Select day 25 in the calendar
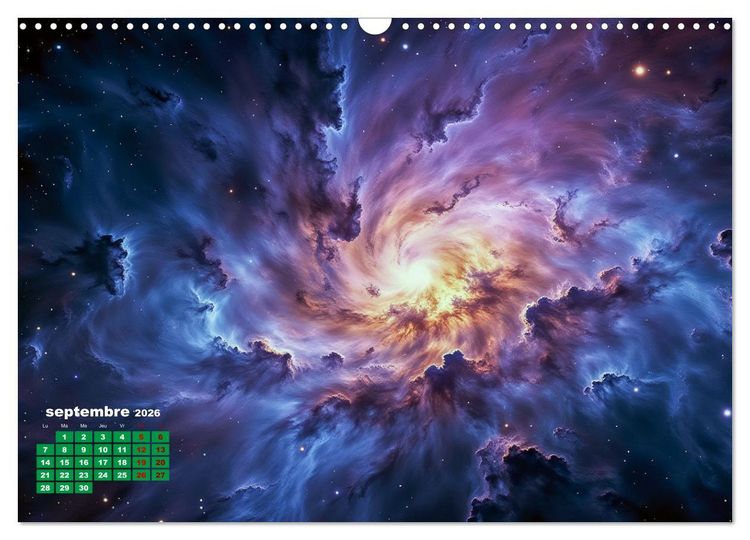This screenshot has width=750, height=540. [122, 475]
